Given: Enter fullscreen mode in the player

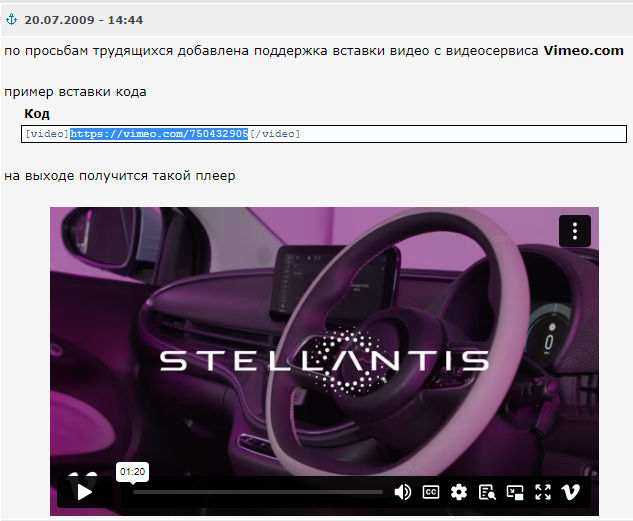Looking at the screenshot, I should [x=543, y=492].
